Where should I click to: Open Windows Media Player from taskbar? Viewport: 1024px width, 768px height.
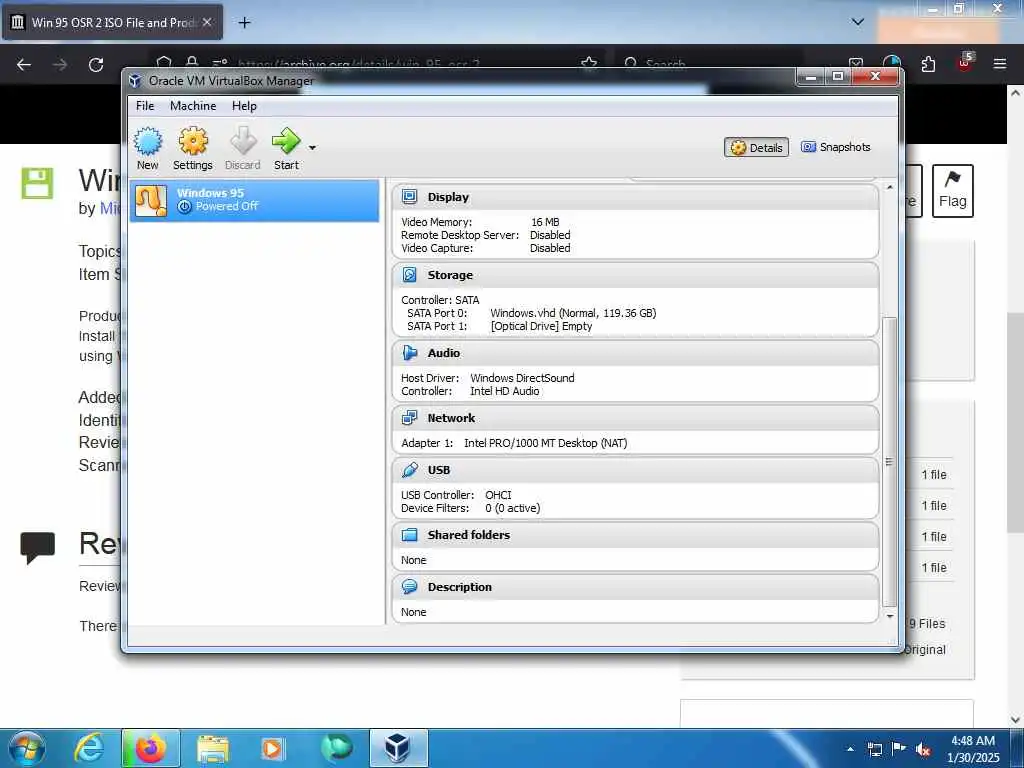pos(272,748)
